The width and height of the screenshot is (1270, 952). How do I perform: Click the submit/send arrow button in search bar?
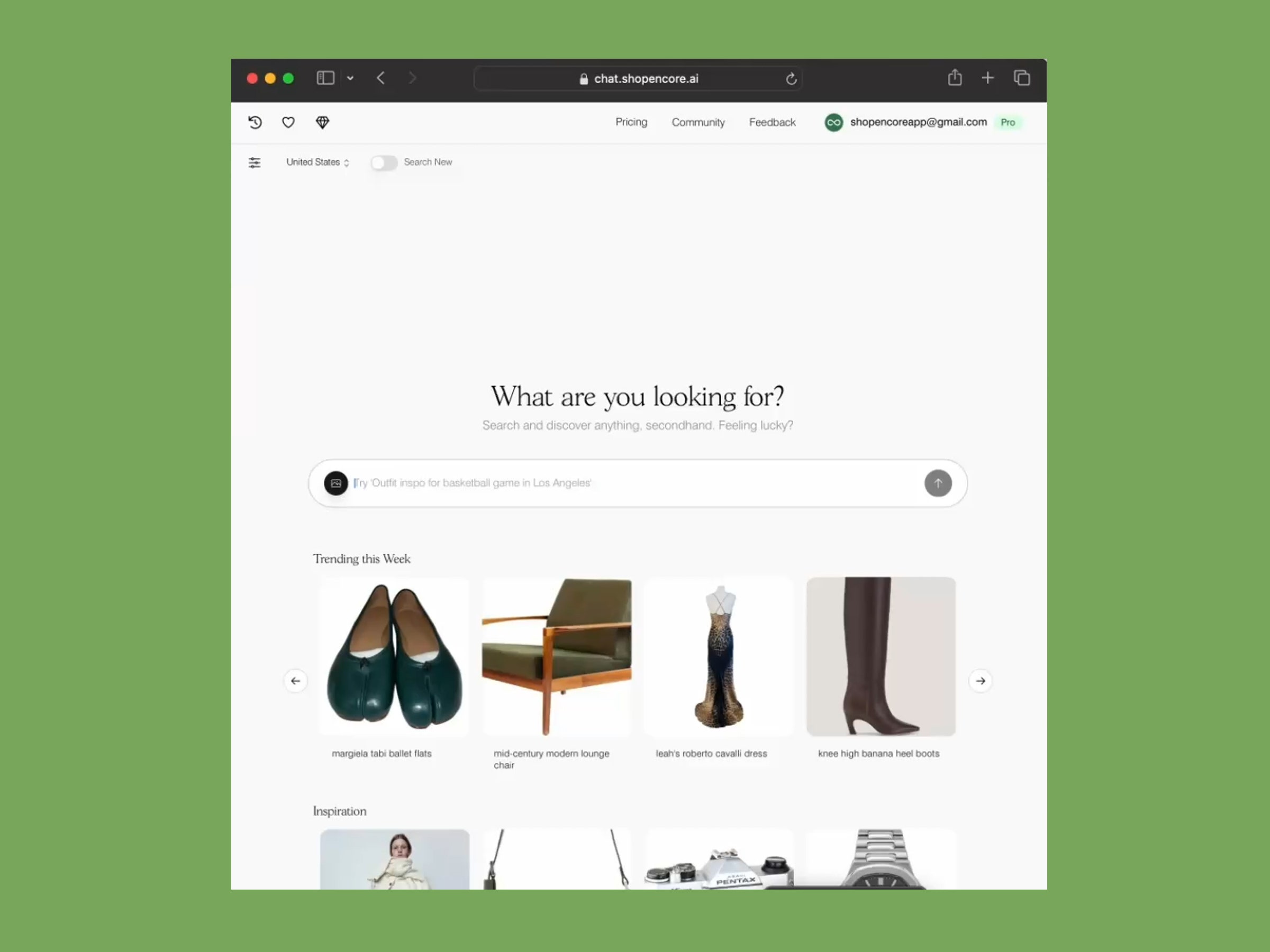pyautogui.click(x=938, y=483)
